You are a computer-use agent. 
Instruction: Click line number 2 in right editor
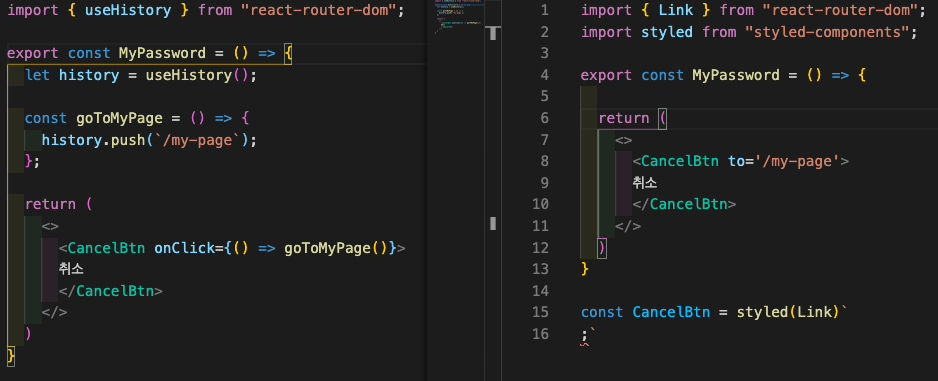click(543, 32)
